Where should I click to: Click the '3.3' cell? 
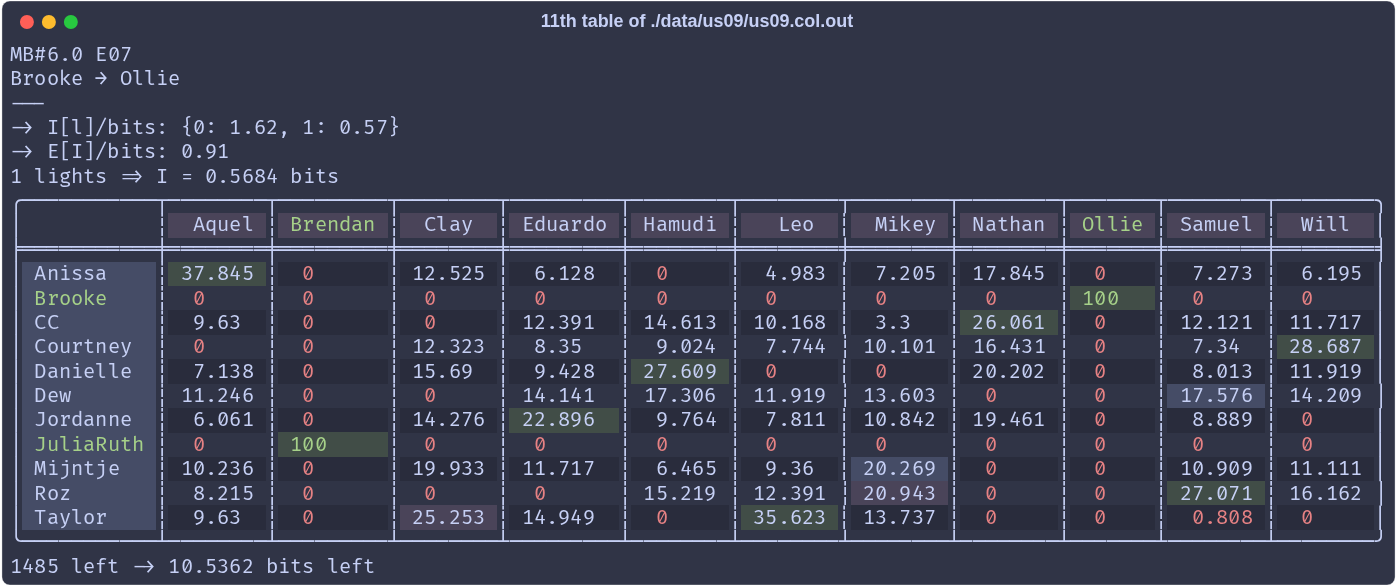click(x=899, y=322)
